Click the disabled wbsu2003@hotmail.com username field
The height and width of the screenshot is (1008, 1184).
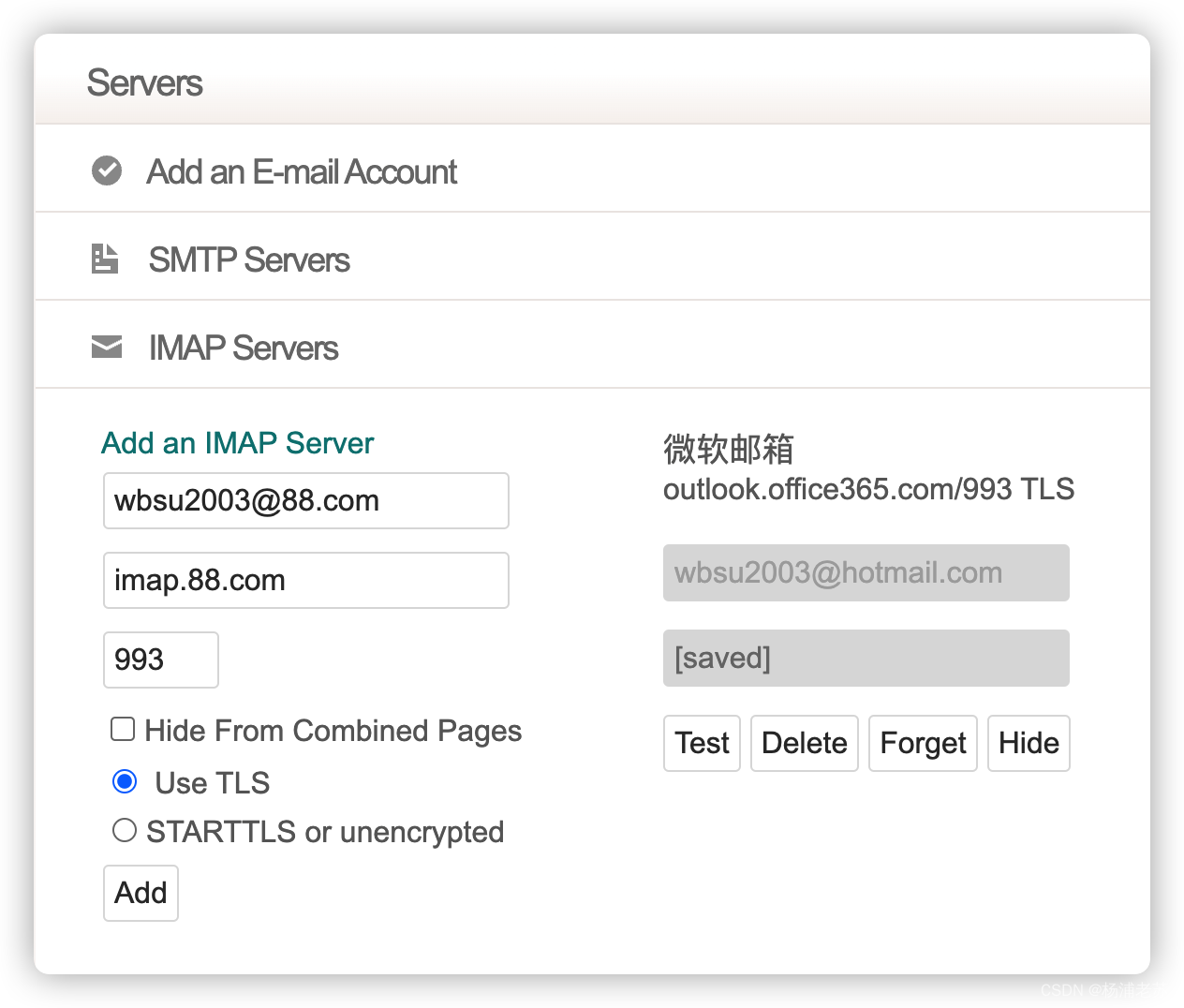point(866,572)
